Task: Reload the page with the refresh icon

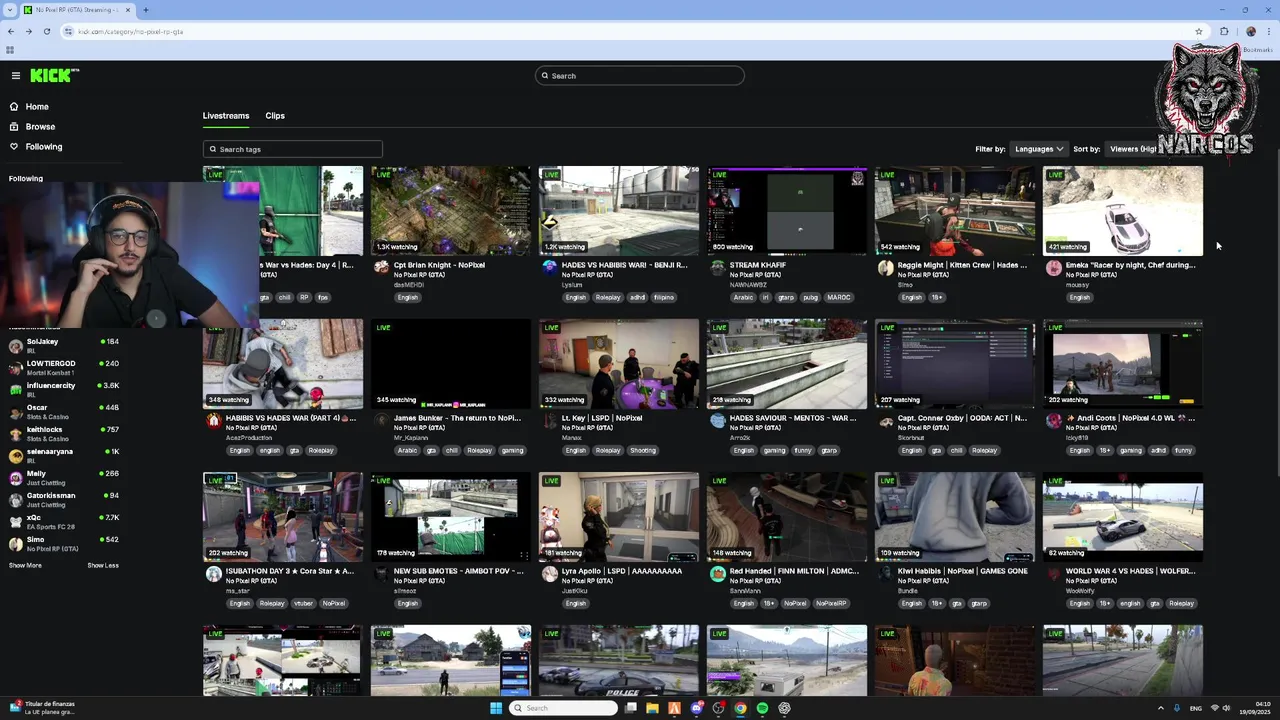Action: [x=46, y=32]
